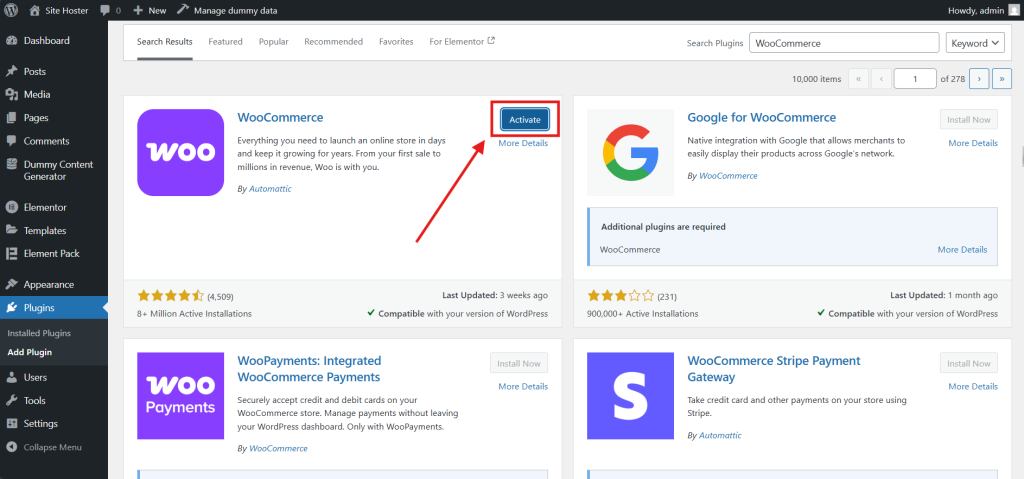Viewport: 1024px width, 479px height.
Task: Open Comments in sidebar
Action: point(46,141)
